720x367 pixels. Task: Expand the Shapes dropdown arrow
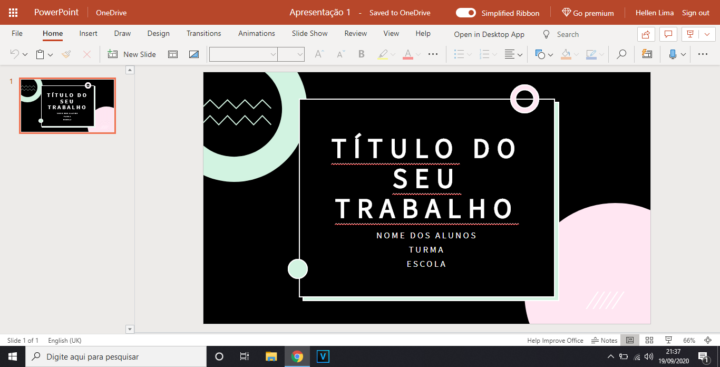point(550,55)
